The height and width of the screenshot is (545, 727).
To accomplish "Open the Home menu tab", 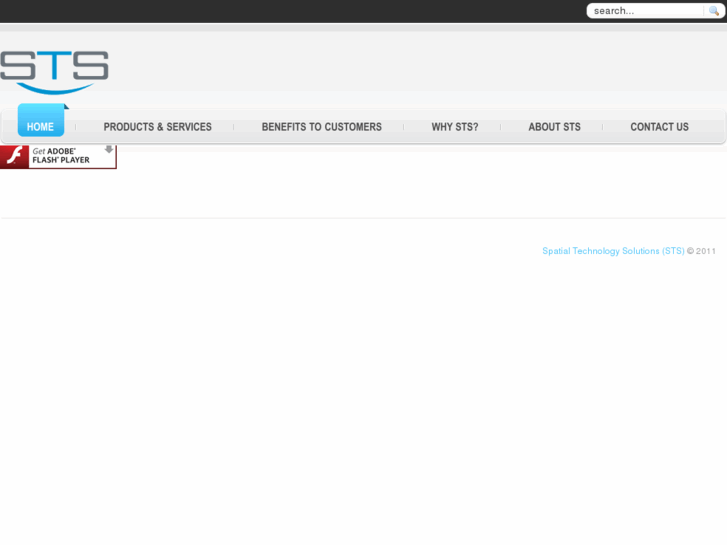I will tap(41, 121).
